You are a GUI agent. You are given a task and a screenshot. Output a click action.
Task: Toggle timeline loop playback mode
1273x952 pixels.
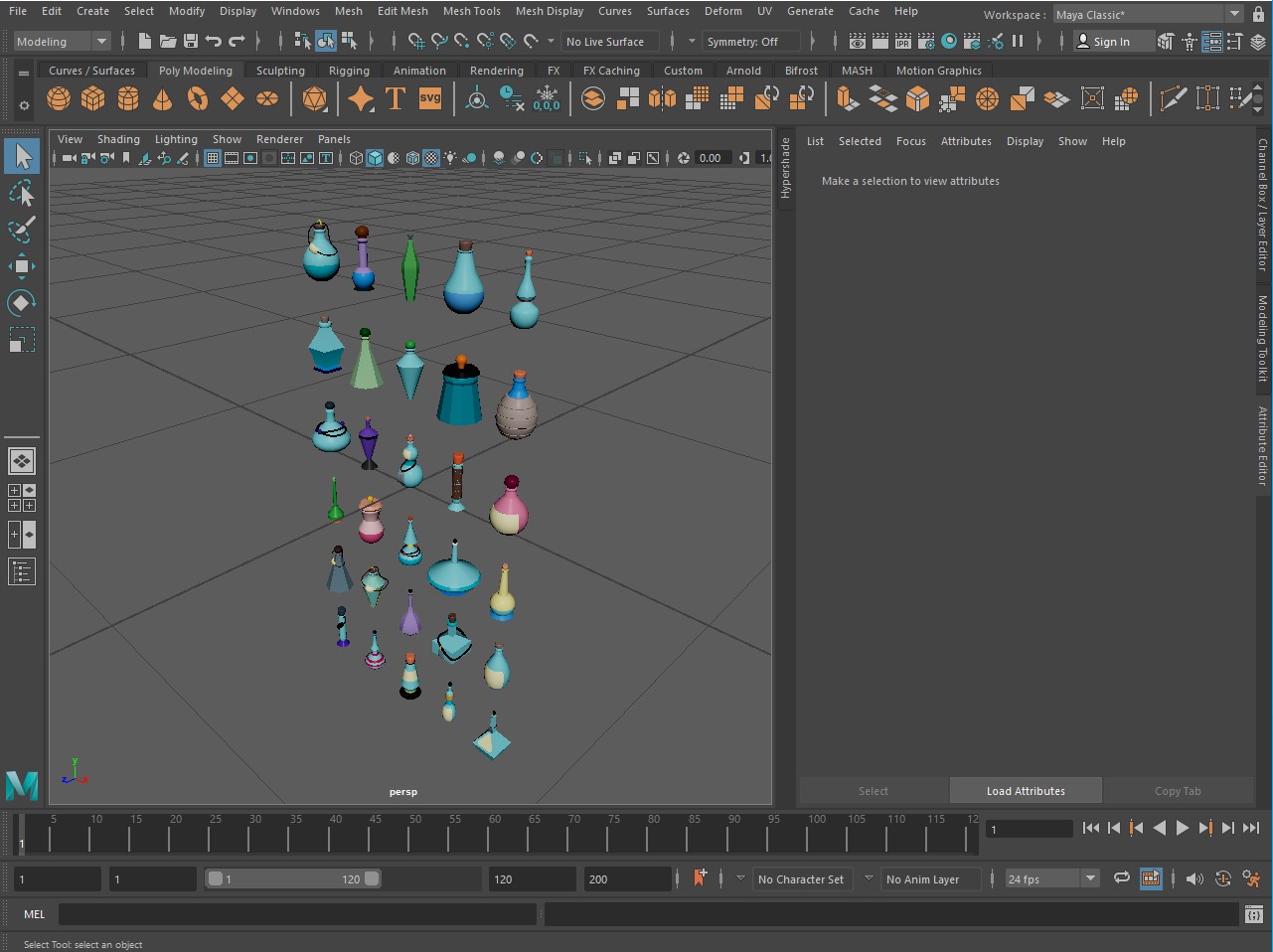click(1121, 878)
